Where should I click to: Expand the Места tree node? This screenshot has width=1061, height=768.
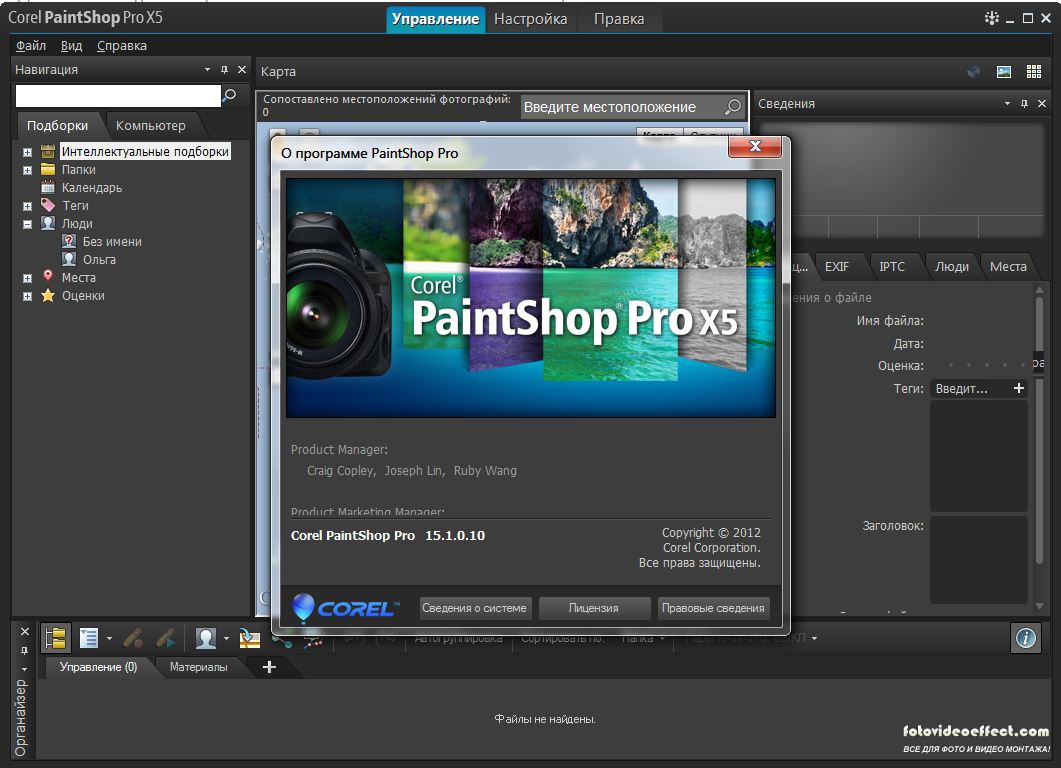[27, 278]
